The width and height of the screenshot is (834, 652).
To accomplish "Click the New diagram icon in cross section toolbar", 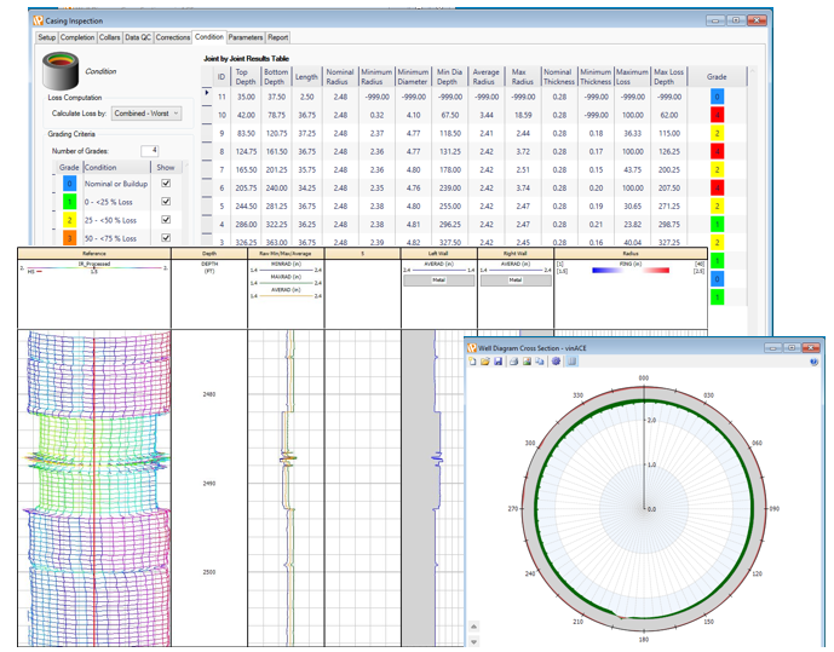I will click(472, 362).
